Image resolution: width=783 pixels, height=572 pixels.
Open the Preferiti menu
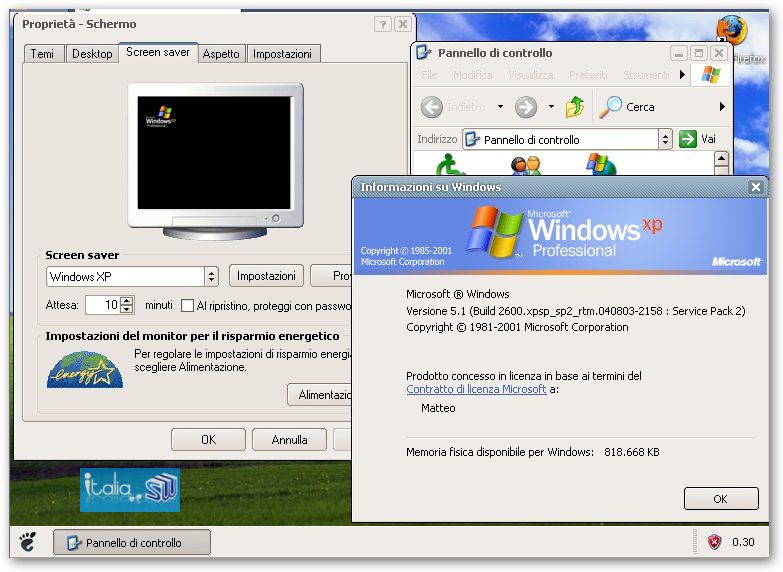click(x=588, y=75)
